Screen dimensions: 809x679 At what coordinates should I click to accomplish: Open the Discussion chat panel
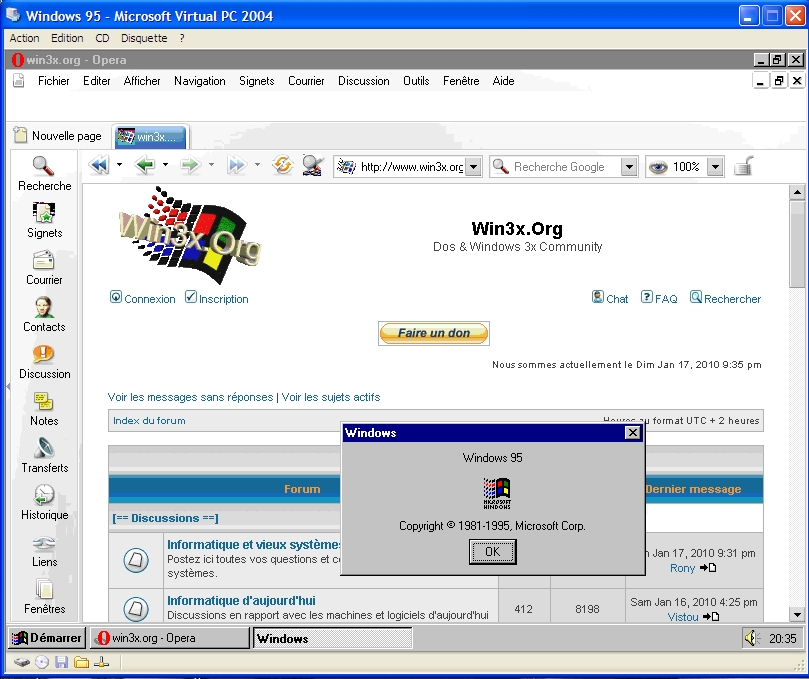pyautogui.click(x=44, y=362)
